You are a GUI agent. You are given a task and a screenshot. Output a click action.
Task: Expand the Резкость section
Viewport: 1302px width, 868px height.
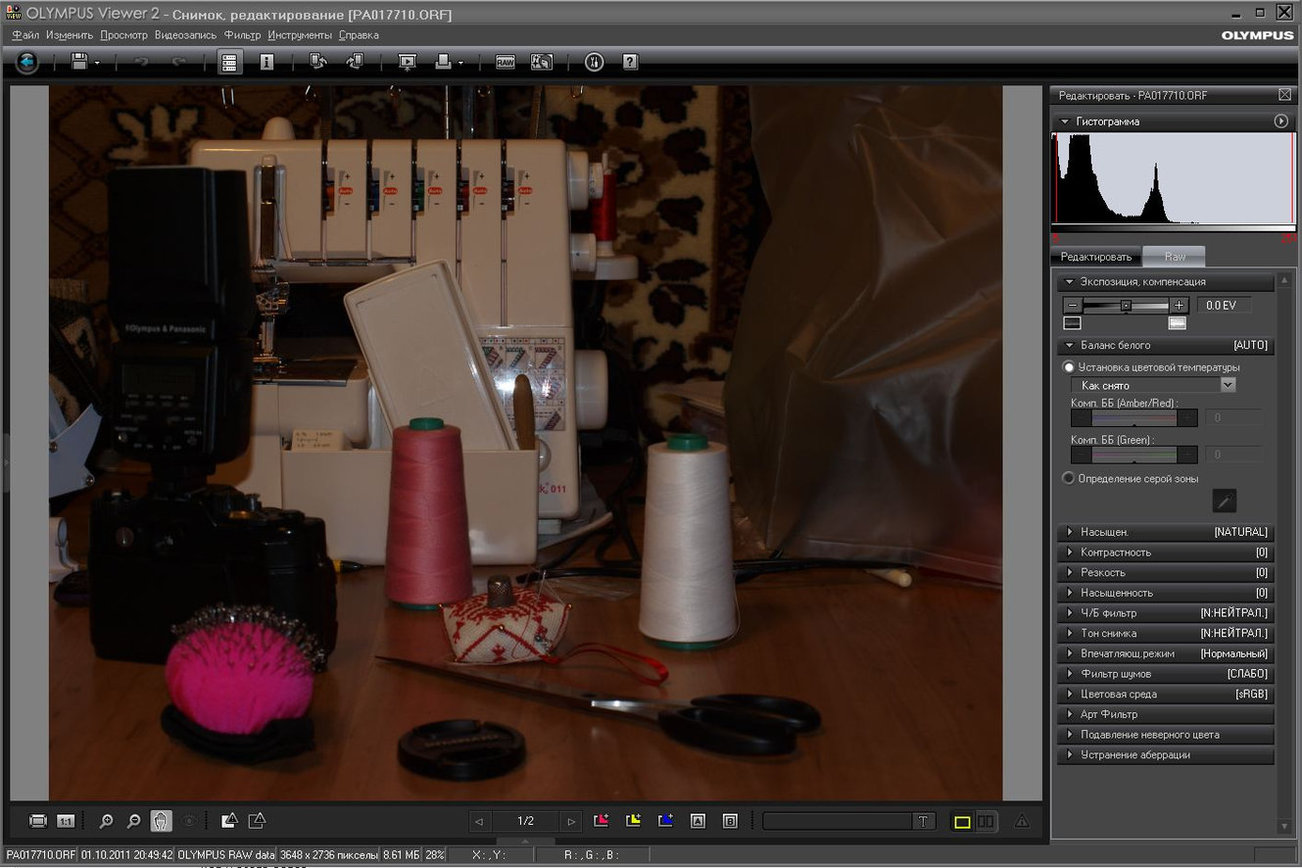tap(1165, 573)
